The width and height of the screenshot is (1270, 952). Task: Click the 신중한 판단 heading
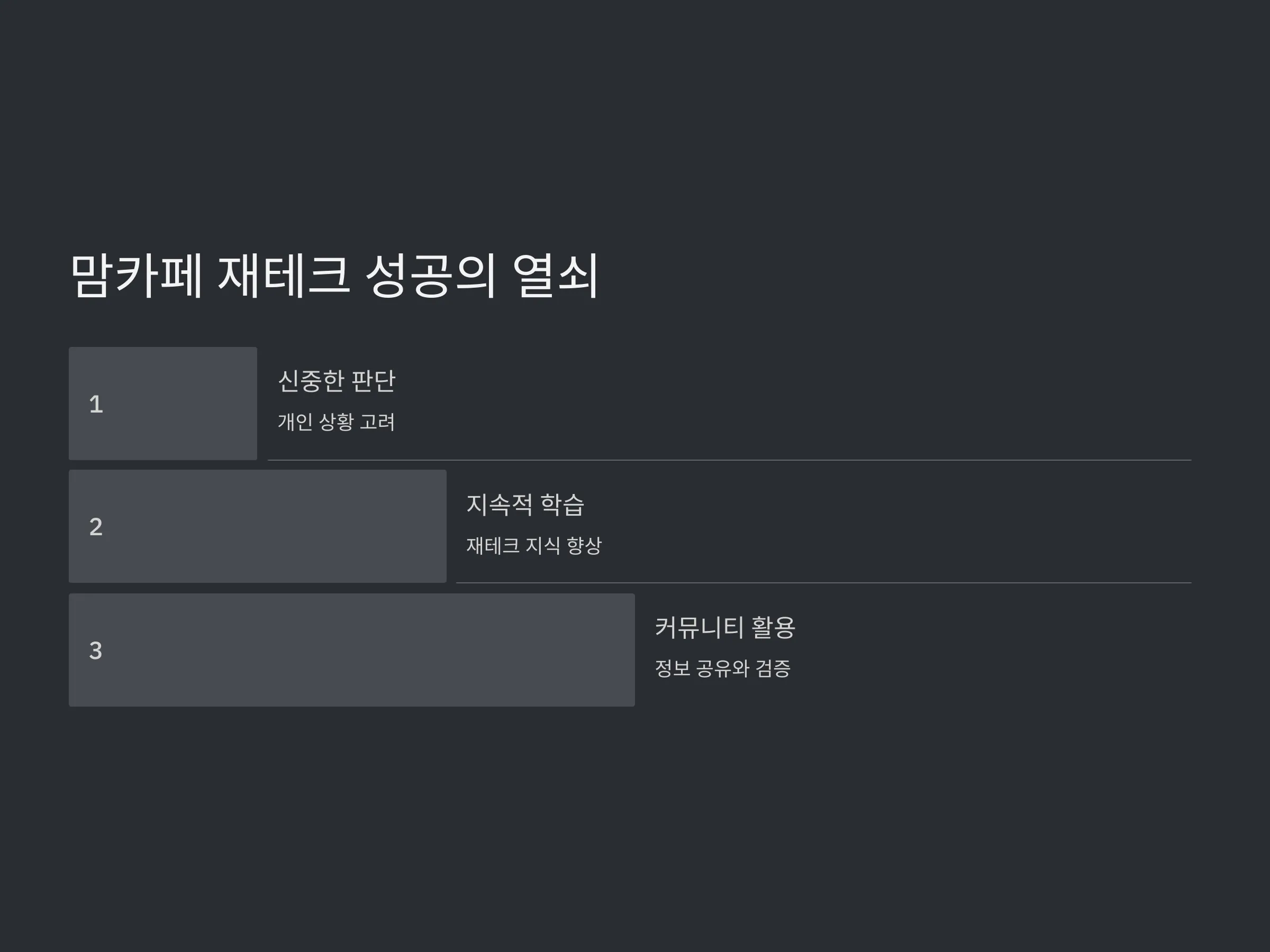[x=337, y=381]
